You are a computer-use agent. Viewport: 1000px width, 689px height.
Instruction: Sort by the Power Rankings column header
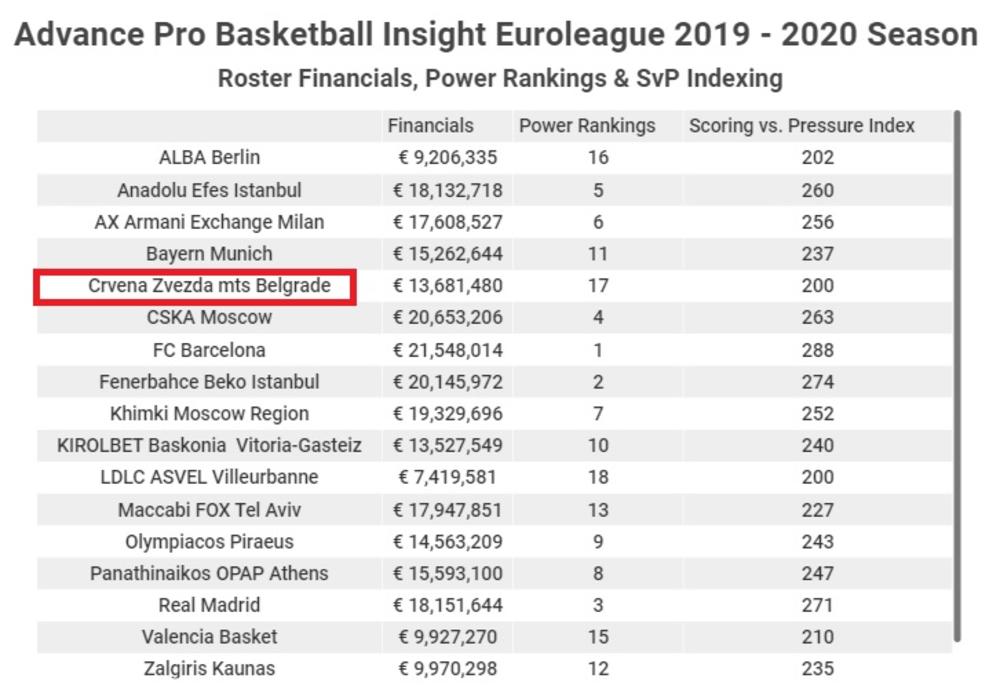point(587,126)
